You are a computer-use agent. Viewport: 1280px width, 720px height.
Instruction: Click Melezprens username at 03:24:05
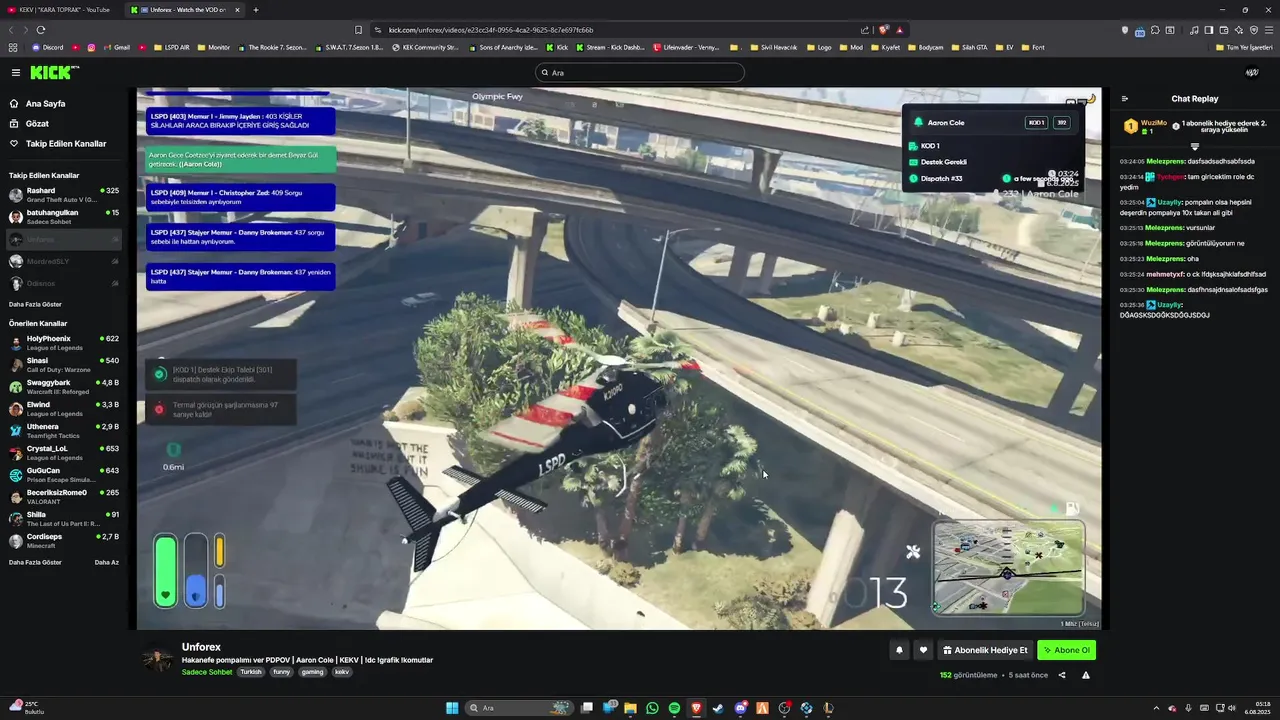pyautogui.click(x=1165, y=161)
